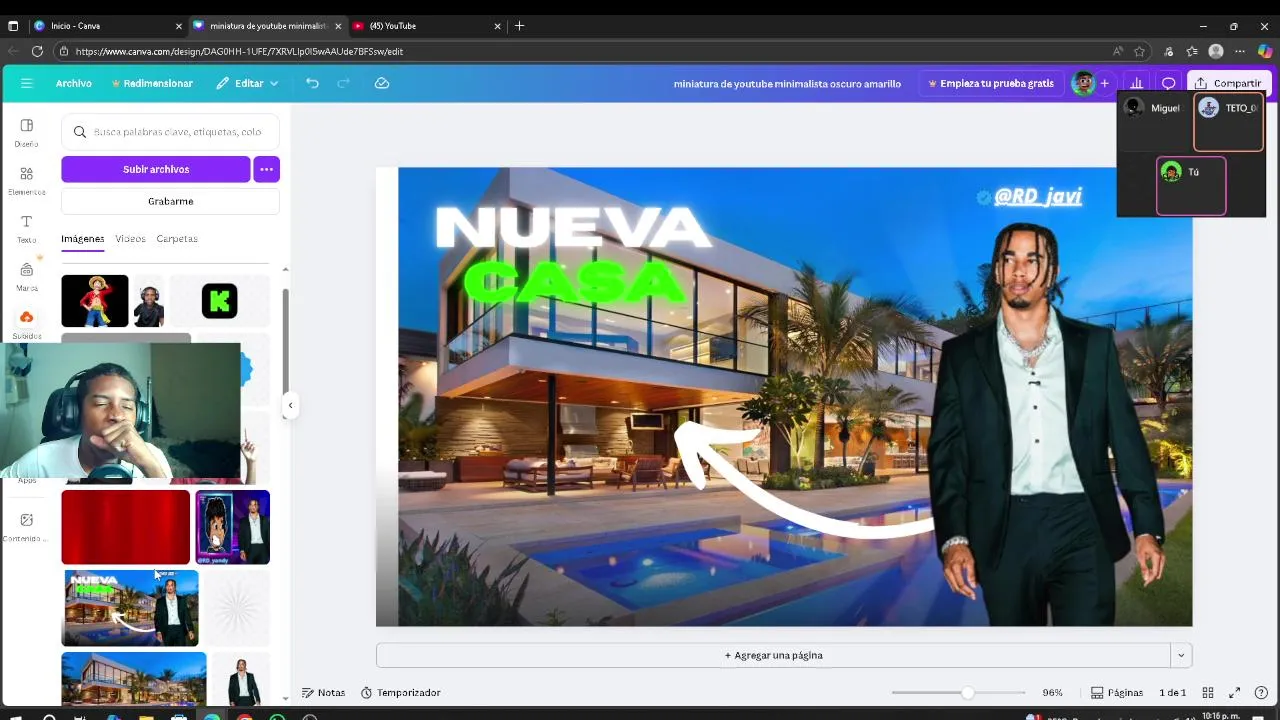Select Miguel's participant tile
1280x720 pixels.
coord(1154,121)
